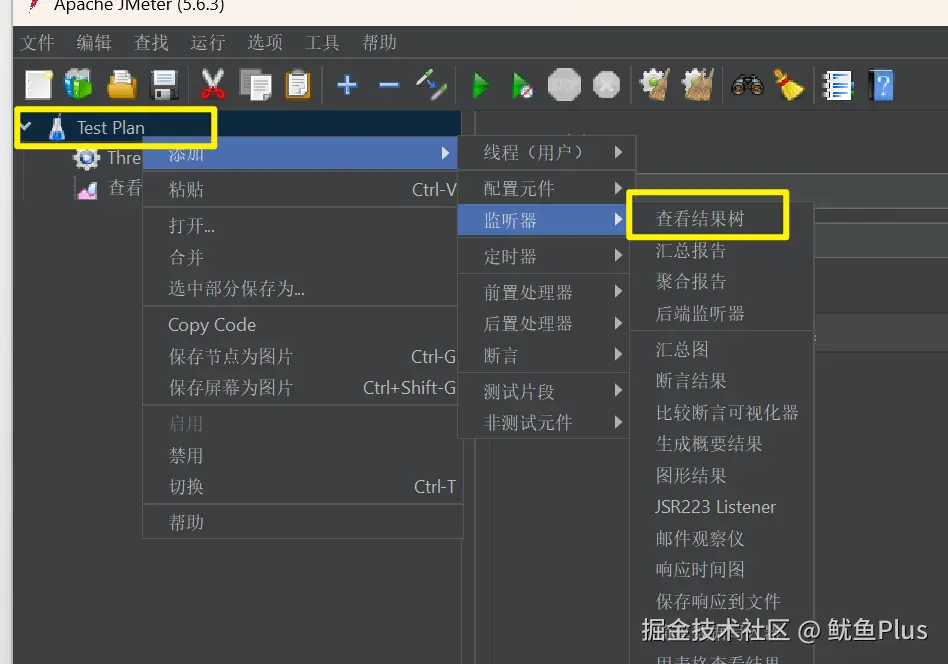Click the Thread Group gear icon
The image size is (948, 664).
tap(86, 158)
